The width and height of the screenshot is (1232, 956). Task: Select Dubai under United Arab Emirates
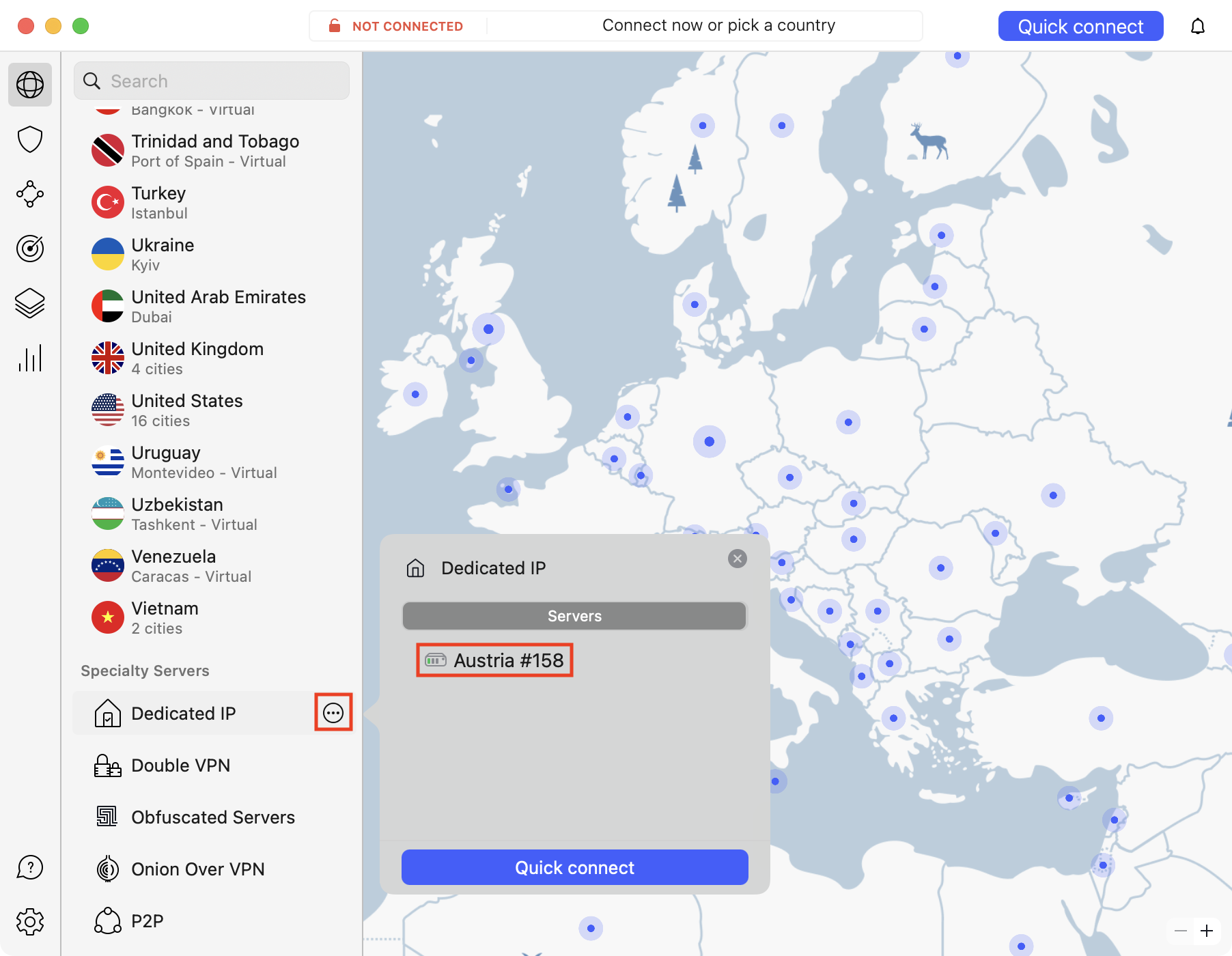click(152, 317)
